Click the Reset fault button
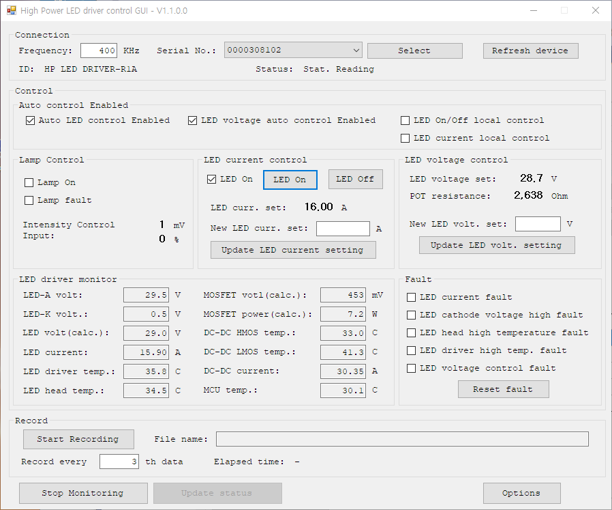The image size is (612, 510). click(503, 389)
